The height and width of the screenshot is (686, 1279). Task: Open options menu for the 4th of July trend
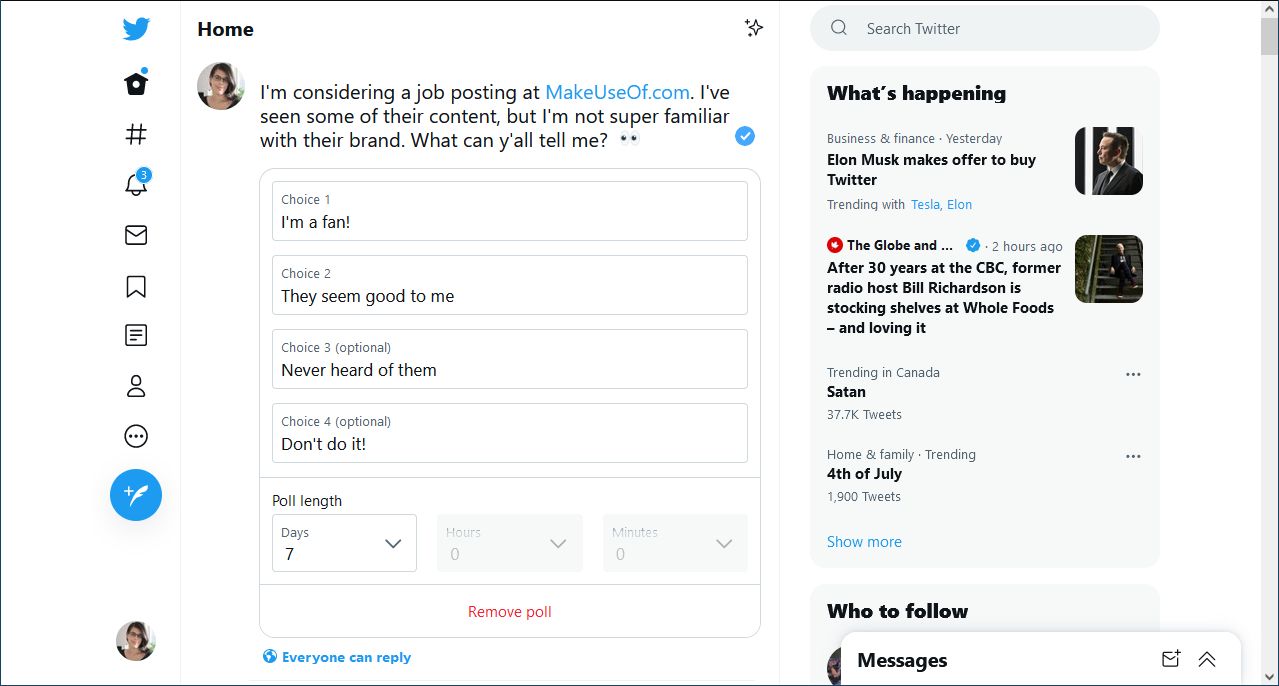[1133, 455]
